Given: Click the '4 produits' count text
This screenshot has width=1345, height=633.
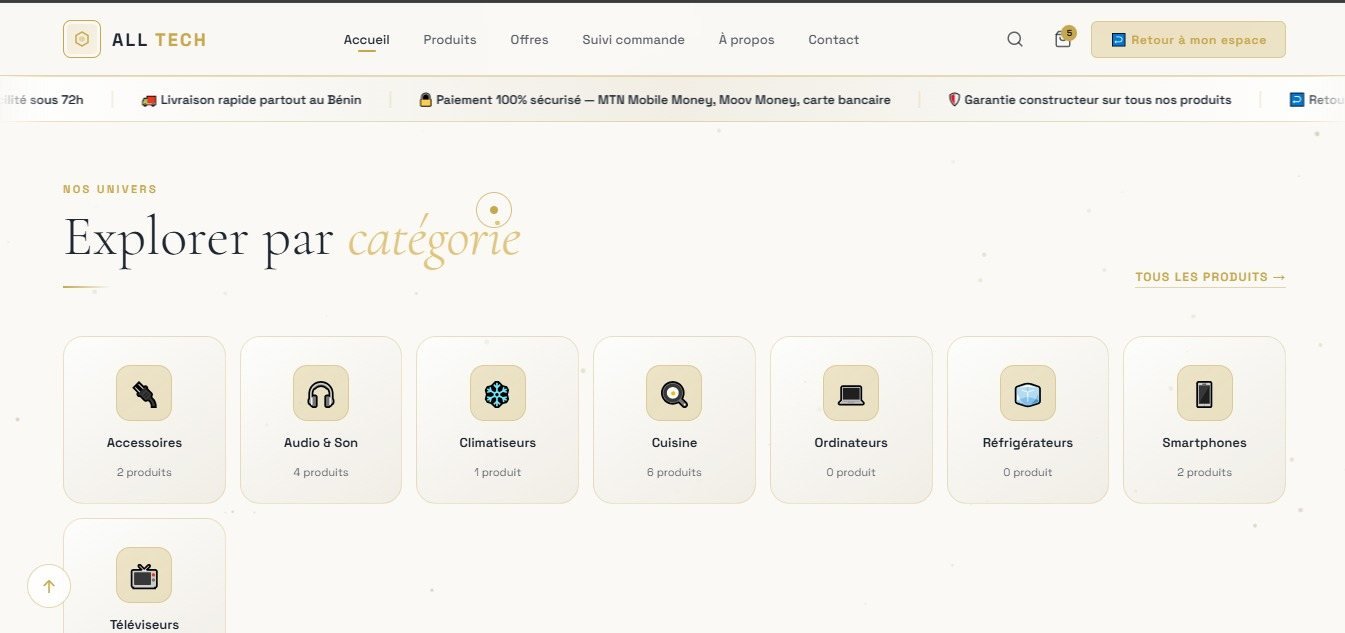Looking at the screenshot, I should (x=321, y=472).
